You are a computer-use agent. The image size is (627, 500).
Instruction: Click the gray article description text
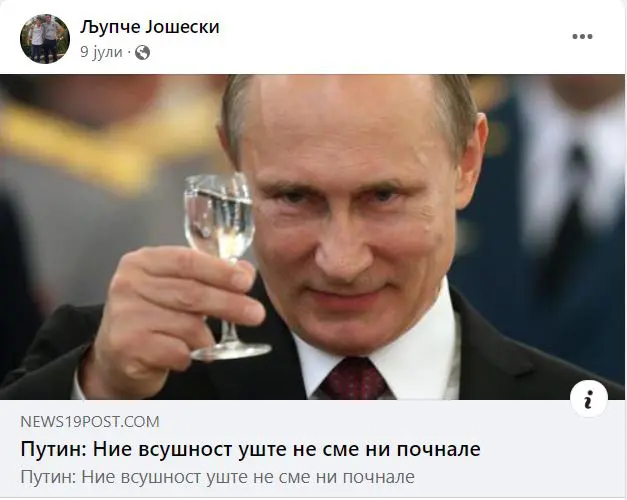217,477
